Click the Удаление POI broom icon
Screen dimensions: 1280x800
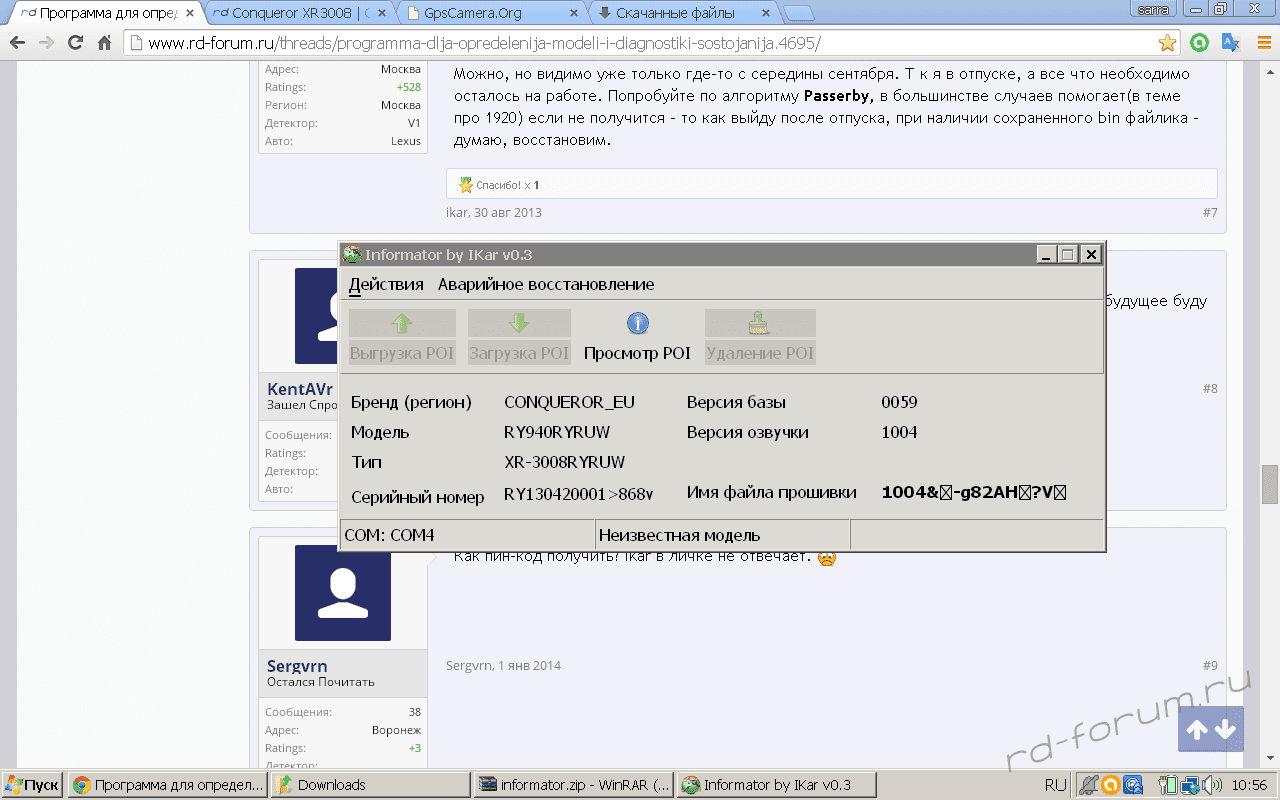pyautogui.click(x=760, y=323)
